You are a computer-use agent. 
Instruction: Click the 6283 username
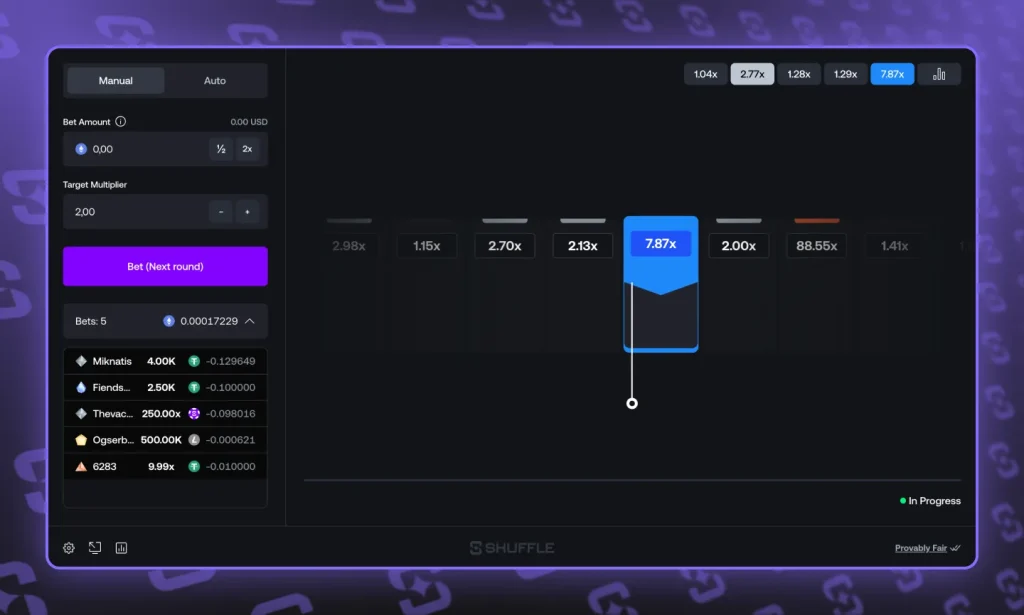tap(104, 466)
